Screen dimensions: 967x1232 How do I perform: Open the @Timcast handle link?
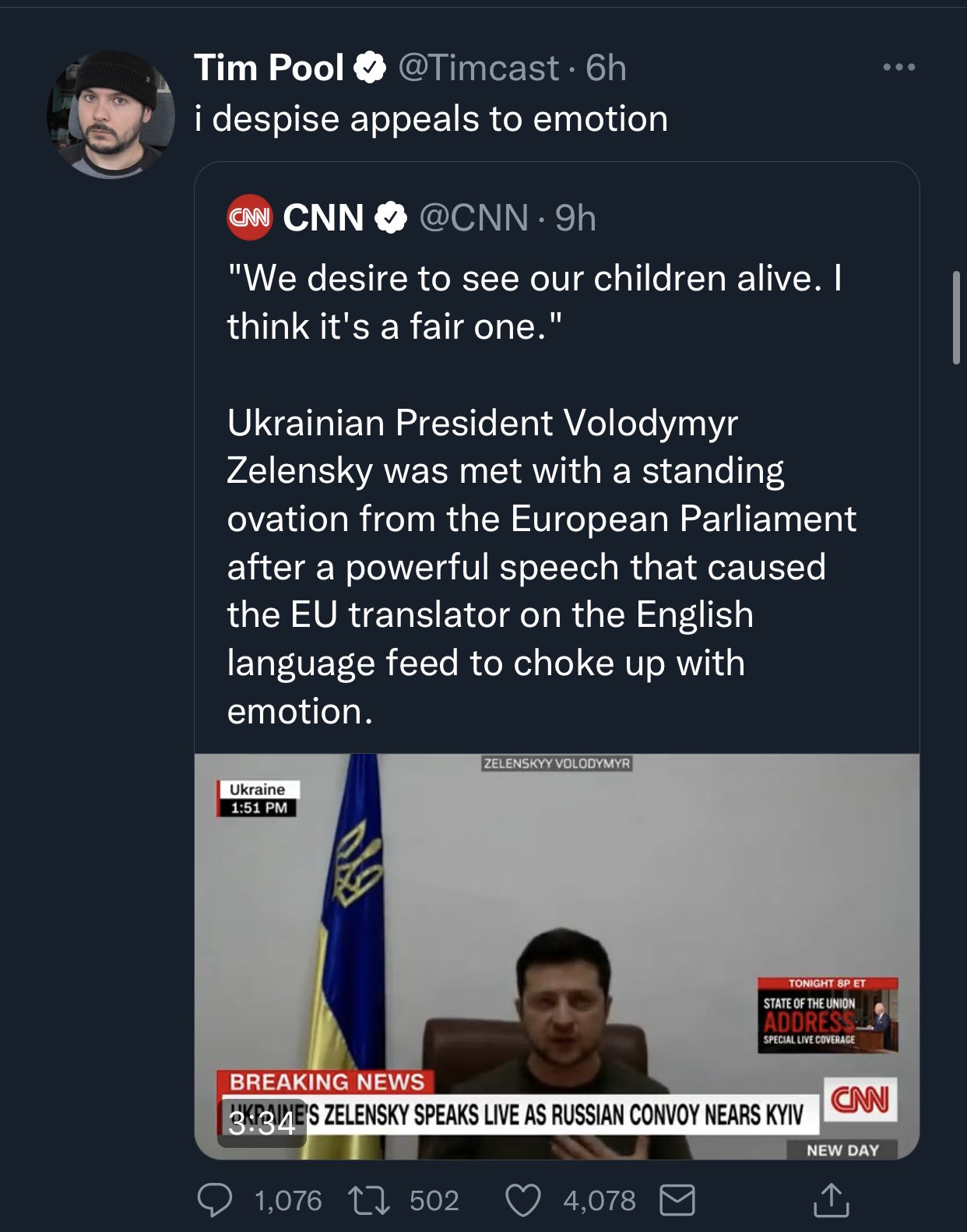(x=478, y=69)
